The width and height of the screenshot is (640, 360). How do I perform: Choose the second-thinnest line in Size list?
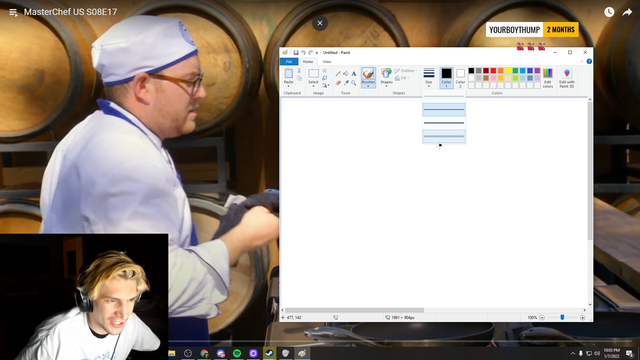click(x=444, y=109)
